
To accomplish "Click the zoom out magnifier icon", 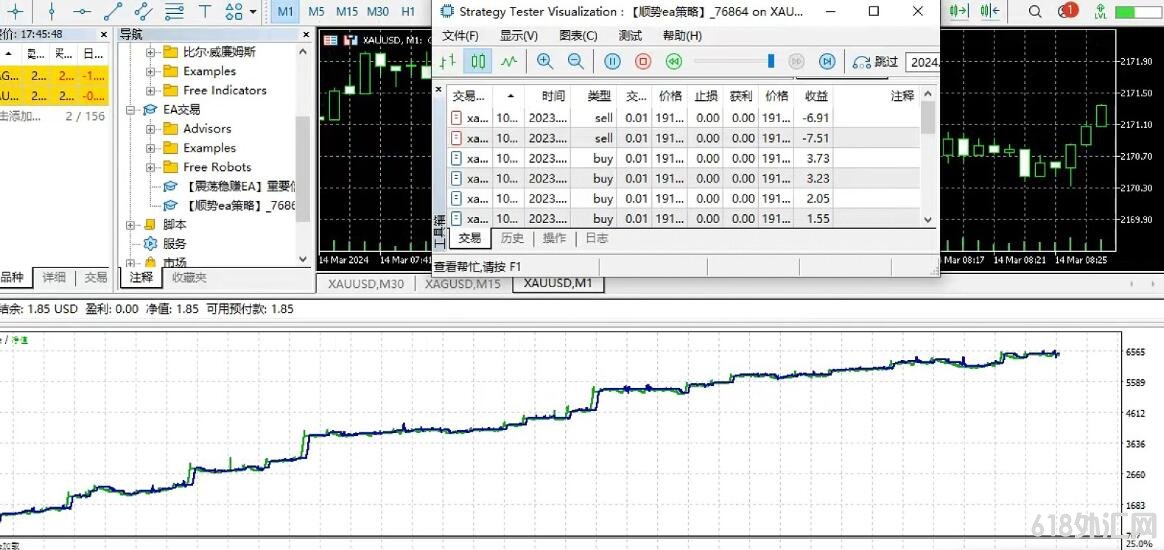I will point(575,61).
